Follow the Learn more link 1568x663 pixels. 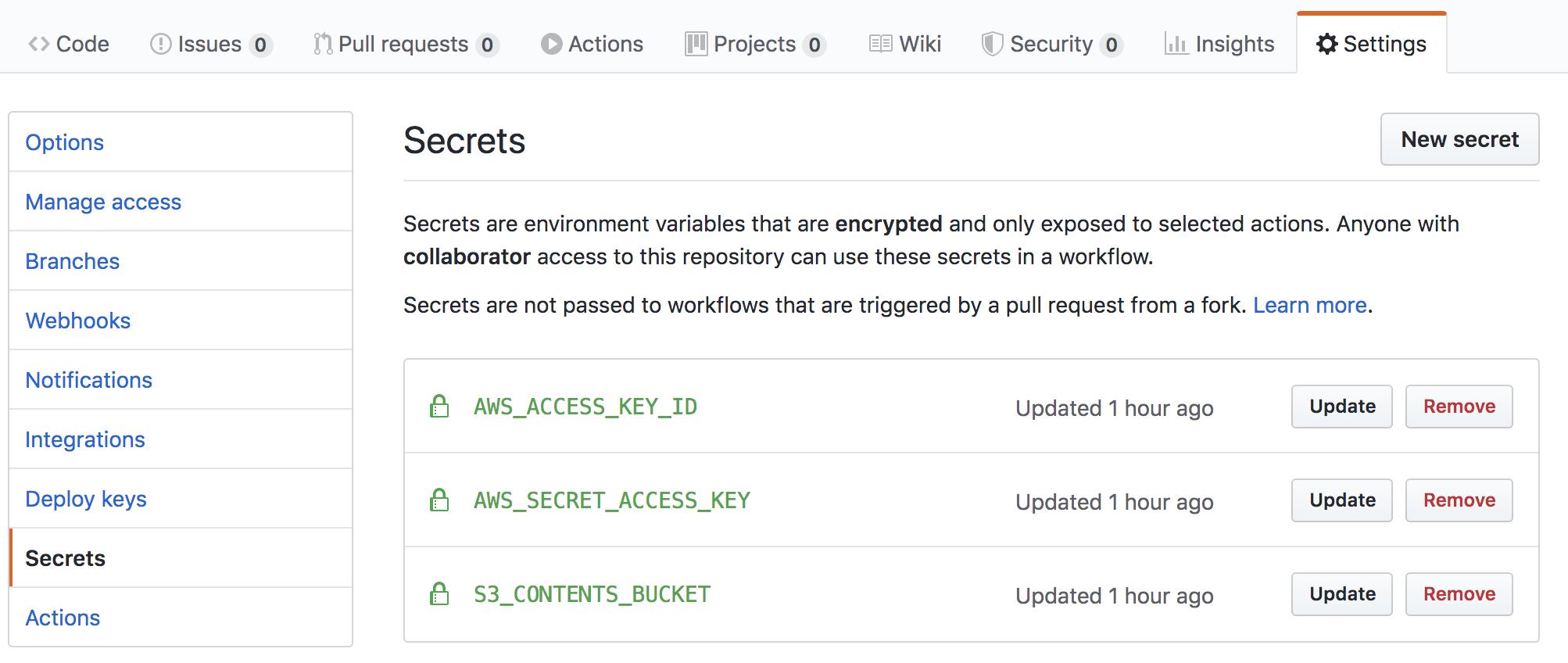click(x=1310, y=305)
